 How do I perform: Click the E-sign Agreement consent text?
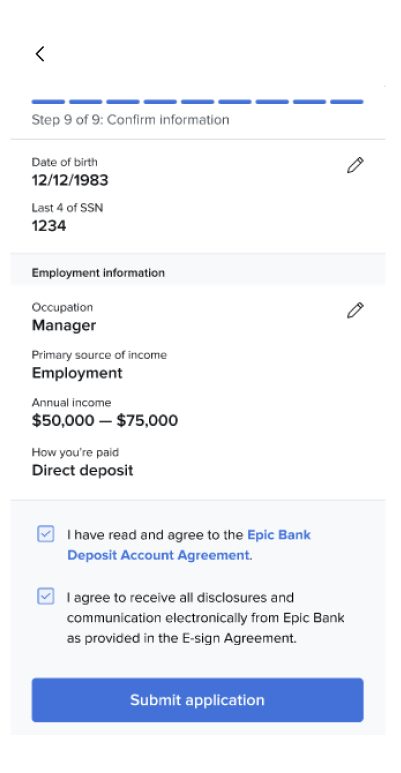click(206, 618)
